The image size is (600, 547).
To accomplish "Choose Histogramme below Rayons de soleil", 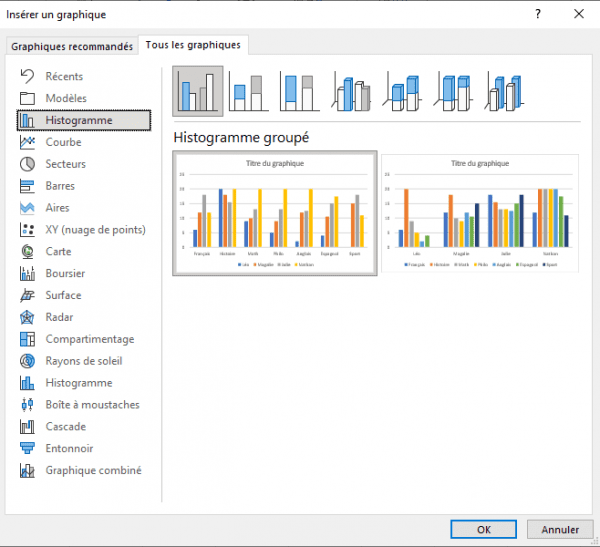I will [84, 383].
